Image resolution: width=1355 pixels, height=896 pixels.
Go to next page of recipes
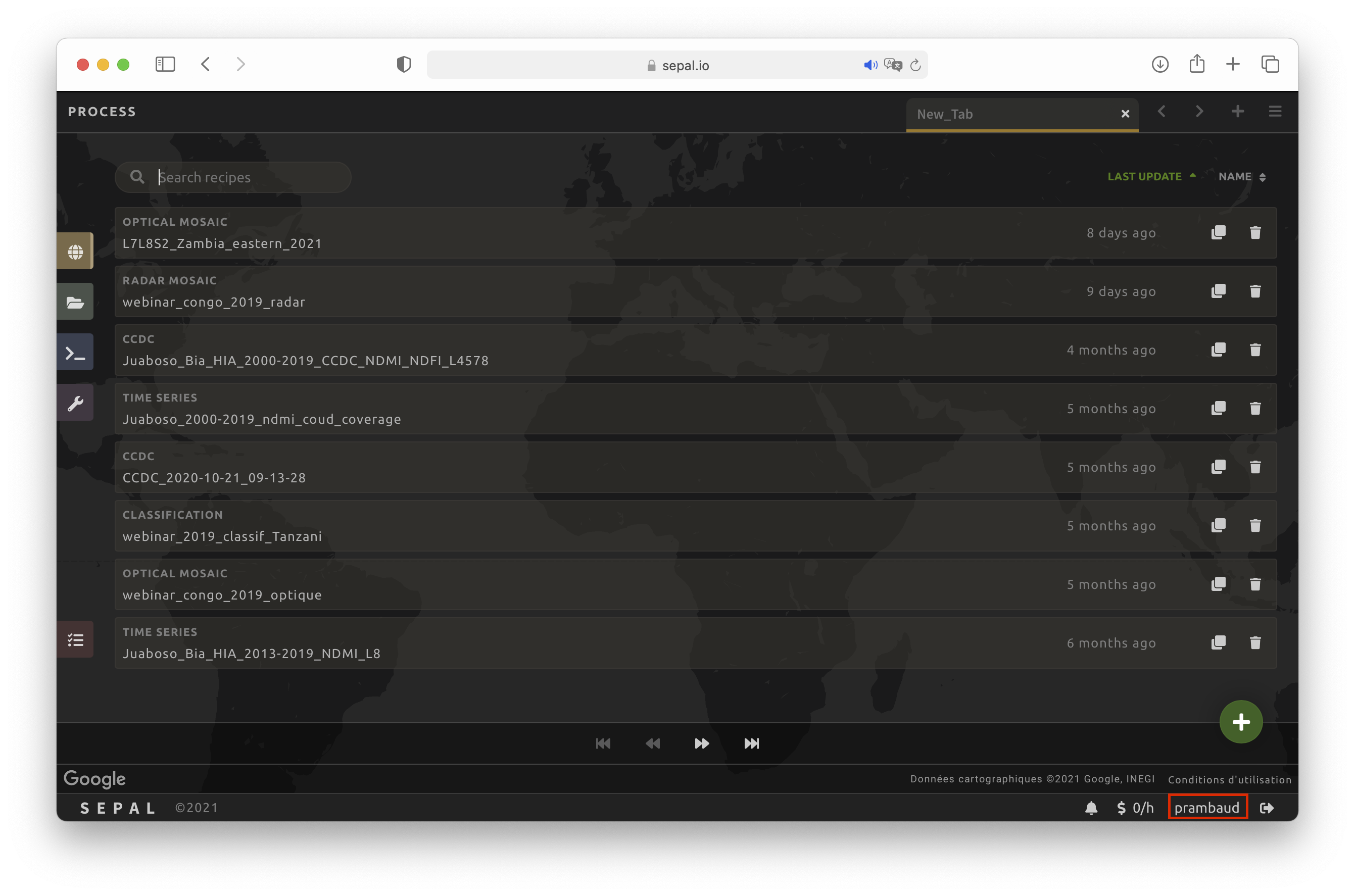click(x=701, y=743)
